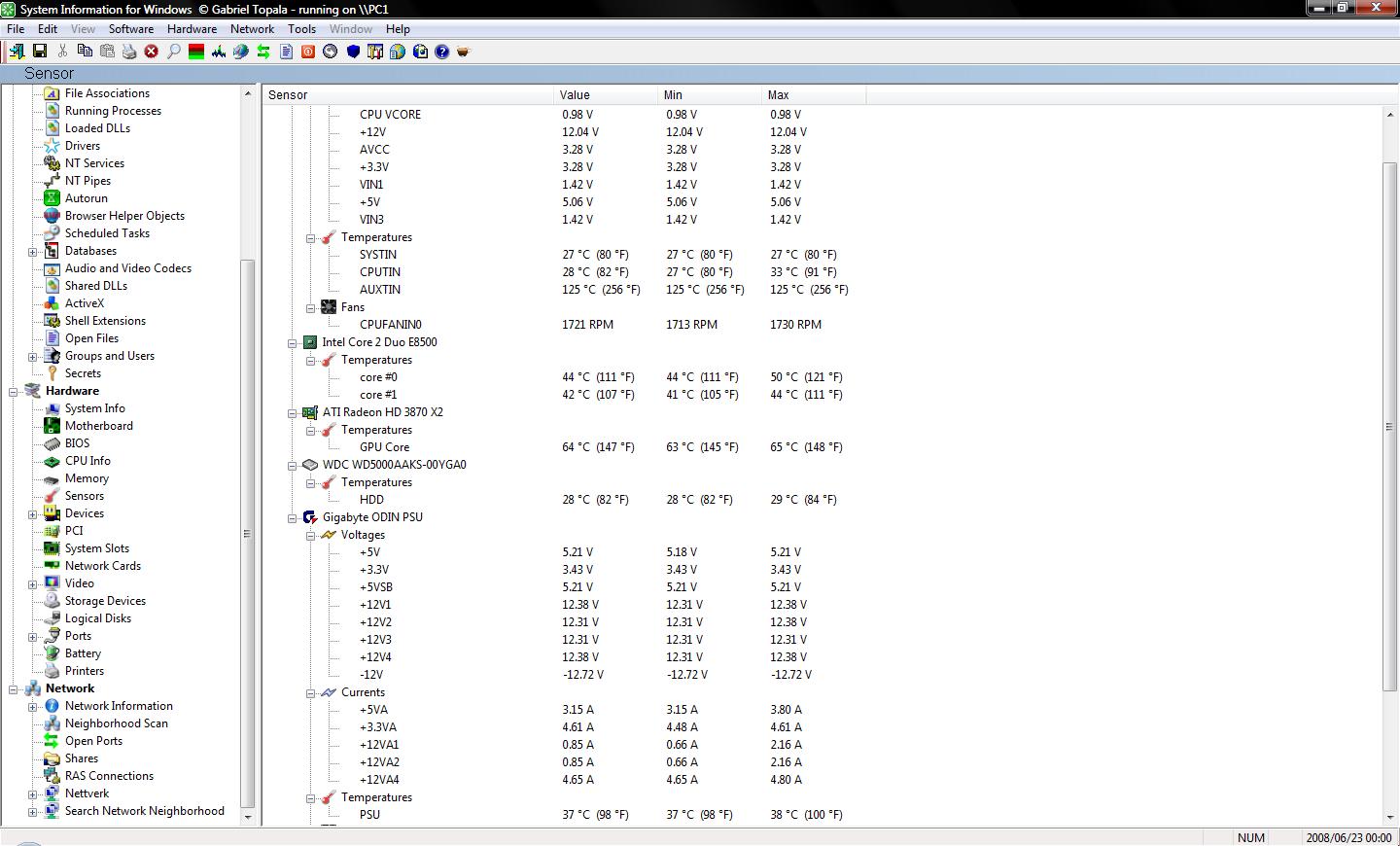Click the Exit door toolbar icon
Viewport: 1400px width, 846px height.
pos(17,52)
